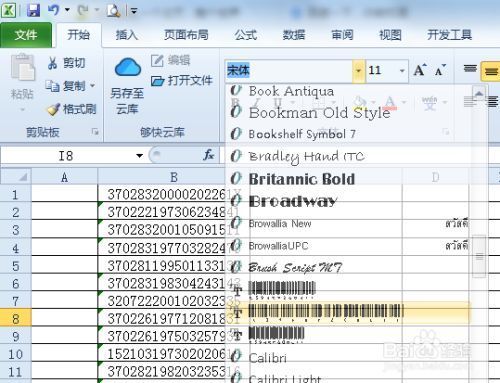Switch to the 插入 tab

pyautogui.click(x=127, y=35)
